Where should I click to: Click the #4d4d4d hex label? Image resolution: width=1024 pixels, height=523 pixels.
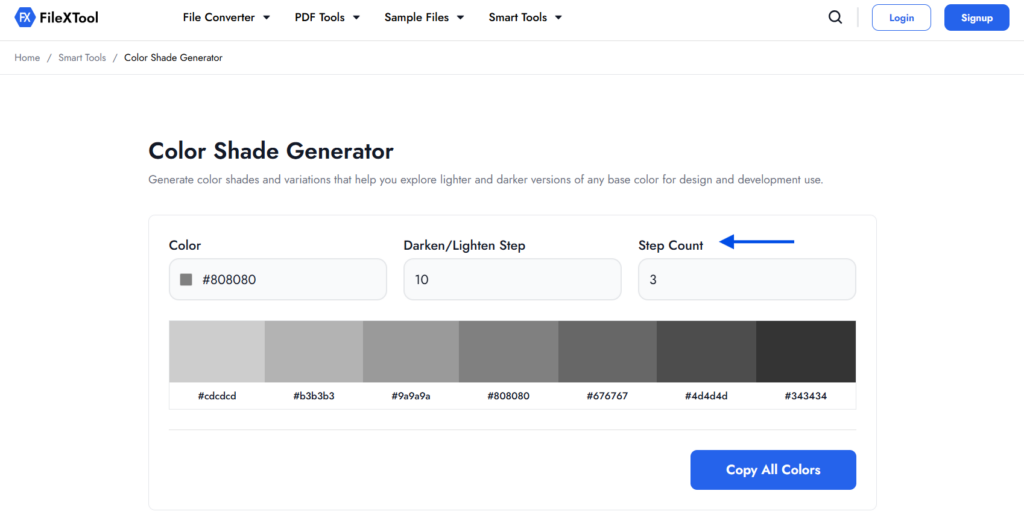pos(707,396)
